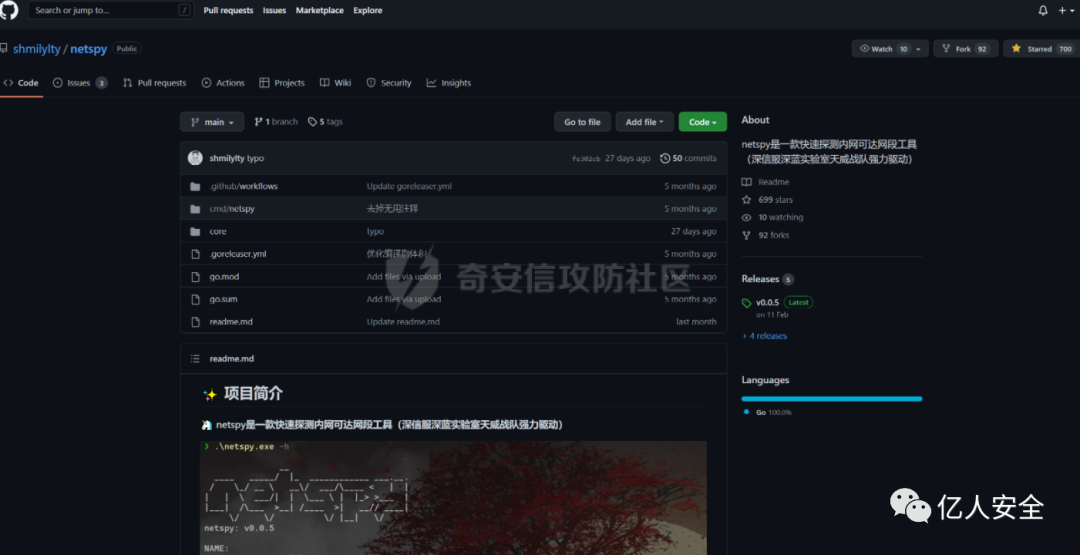The height and width of the screenshot is (555, 1080).
Task: Click file icon beside go.sum
Action: point(195,300)
